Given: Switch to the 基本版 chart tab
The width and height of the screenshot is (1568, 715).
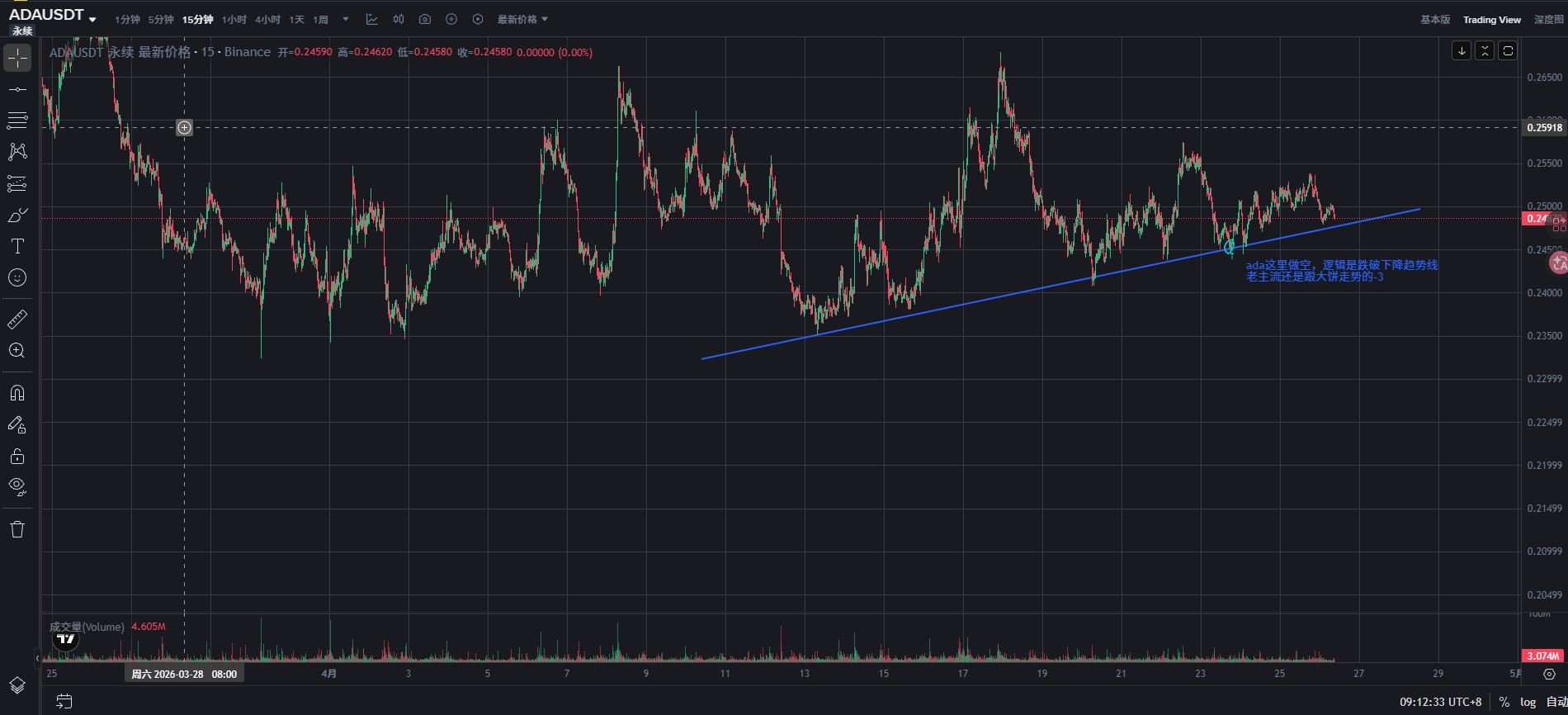Looking at the screenshot, I should coord(1435,19).
